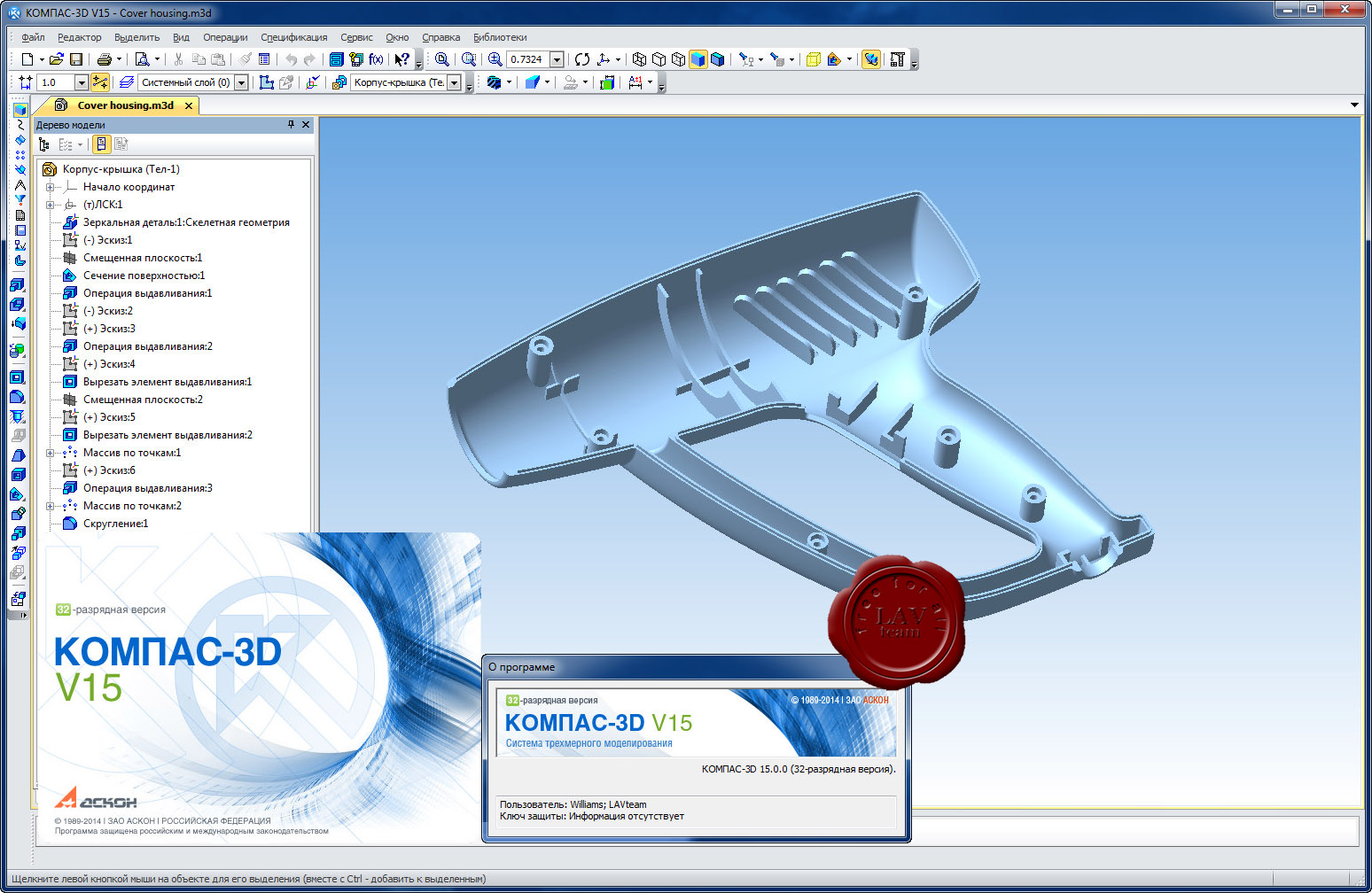The image size is (1372, 893).
Task: Open print preview with the magnifier-page icon
Action: pyautogui.click(x=142, y=59)
